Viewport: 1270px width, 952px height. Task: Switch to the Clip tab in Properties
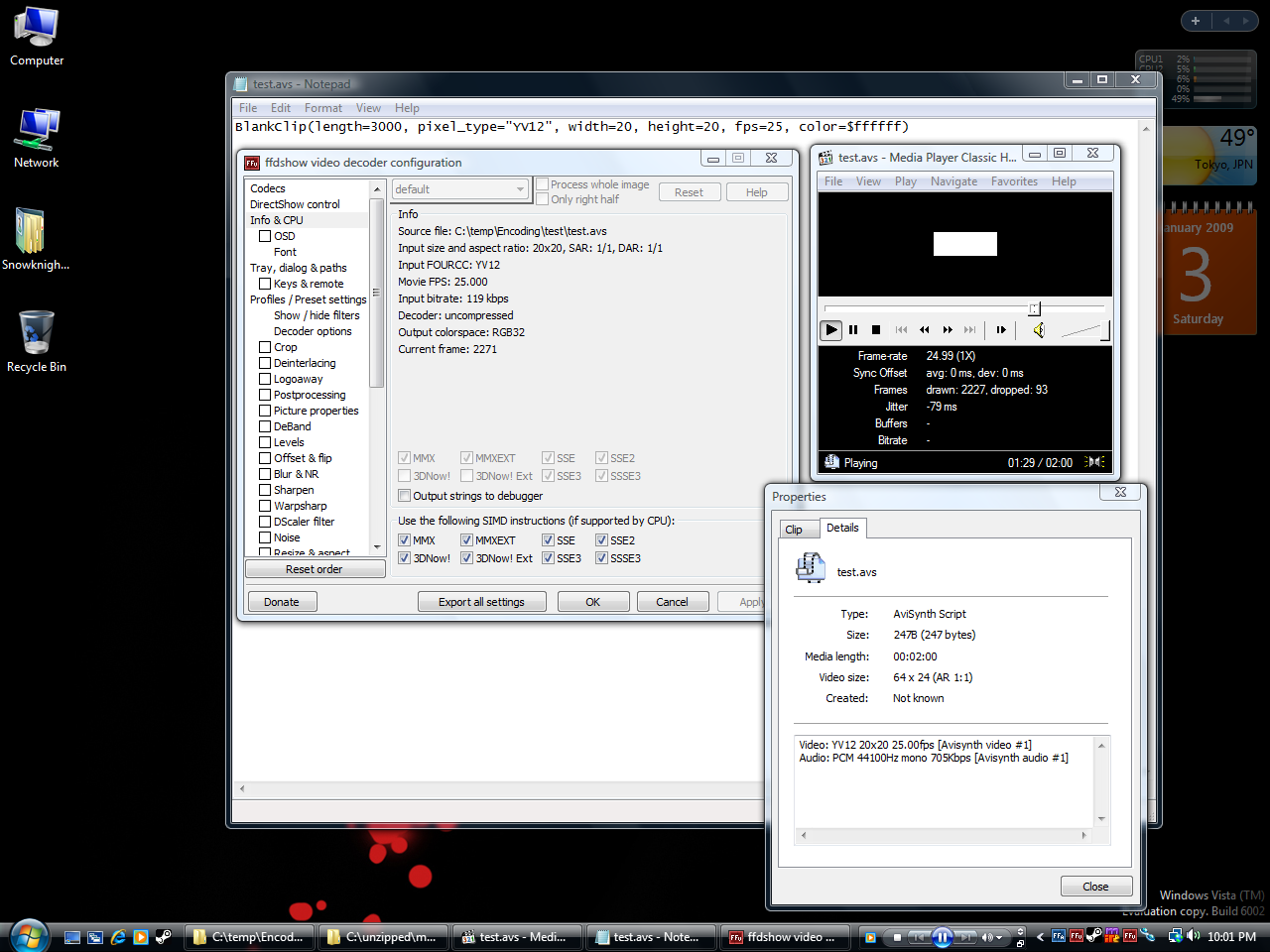pyautogui.click(x=794, y=530)
